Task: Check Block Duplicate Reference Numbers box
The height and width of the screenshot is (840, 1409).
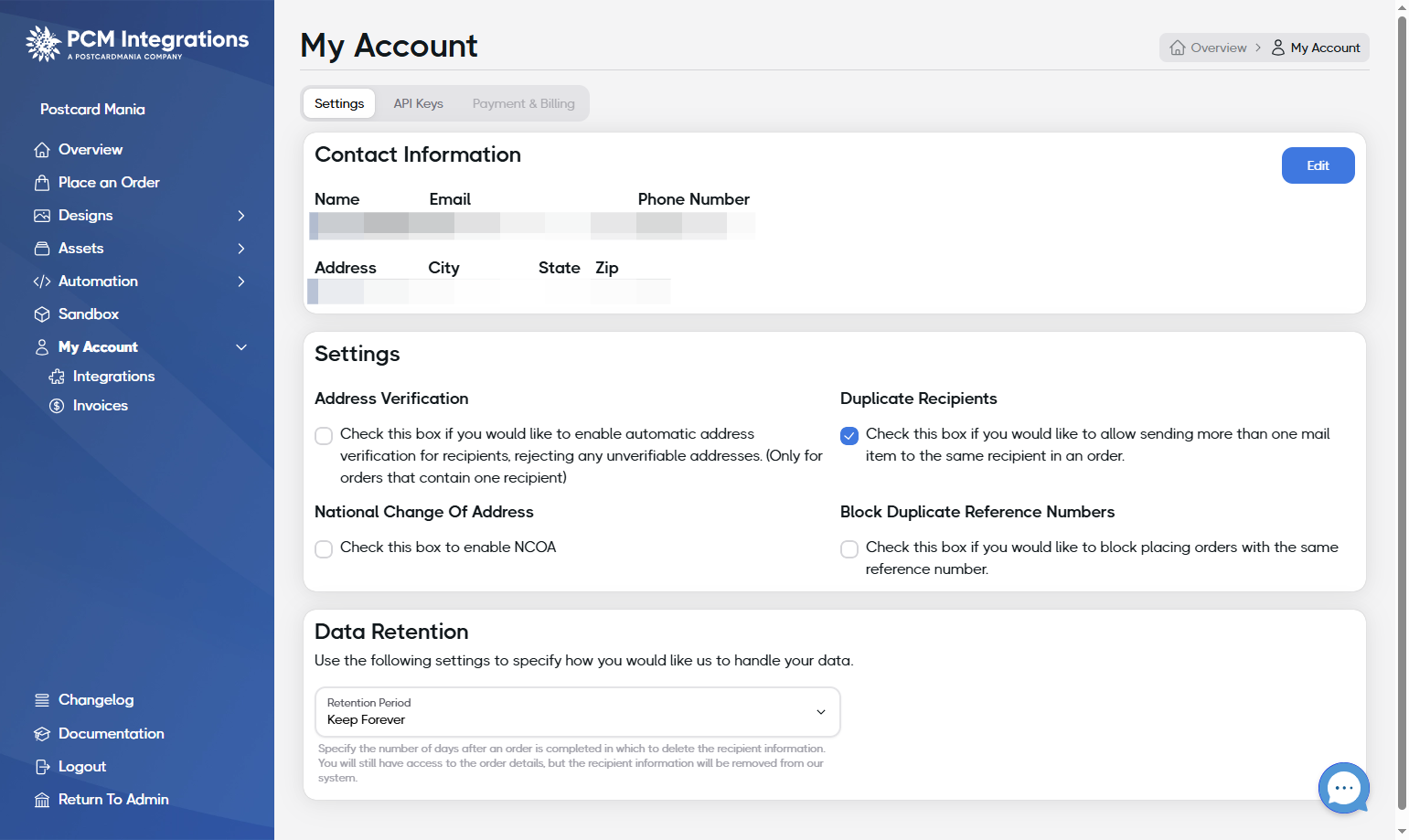Action: point(849,549)
